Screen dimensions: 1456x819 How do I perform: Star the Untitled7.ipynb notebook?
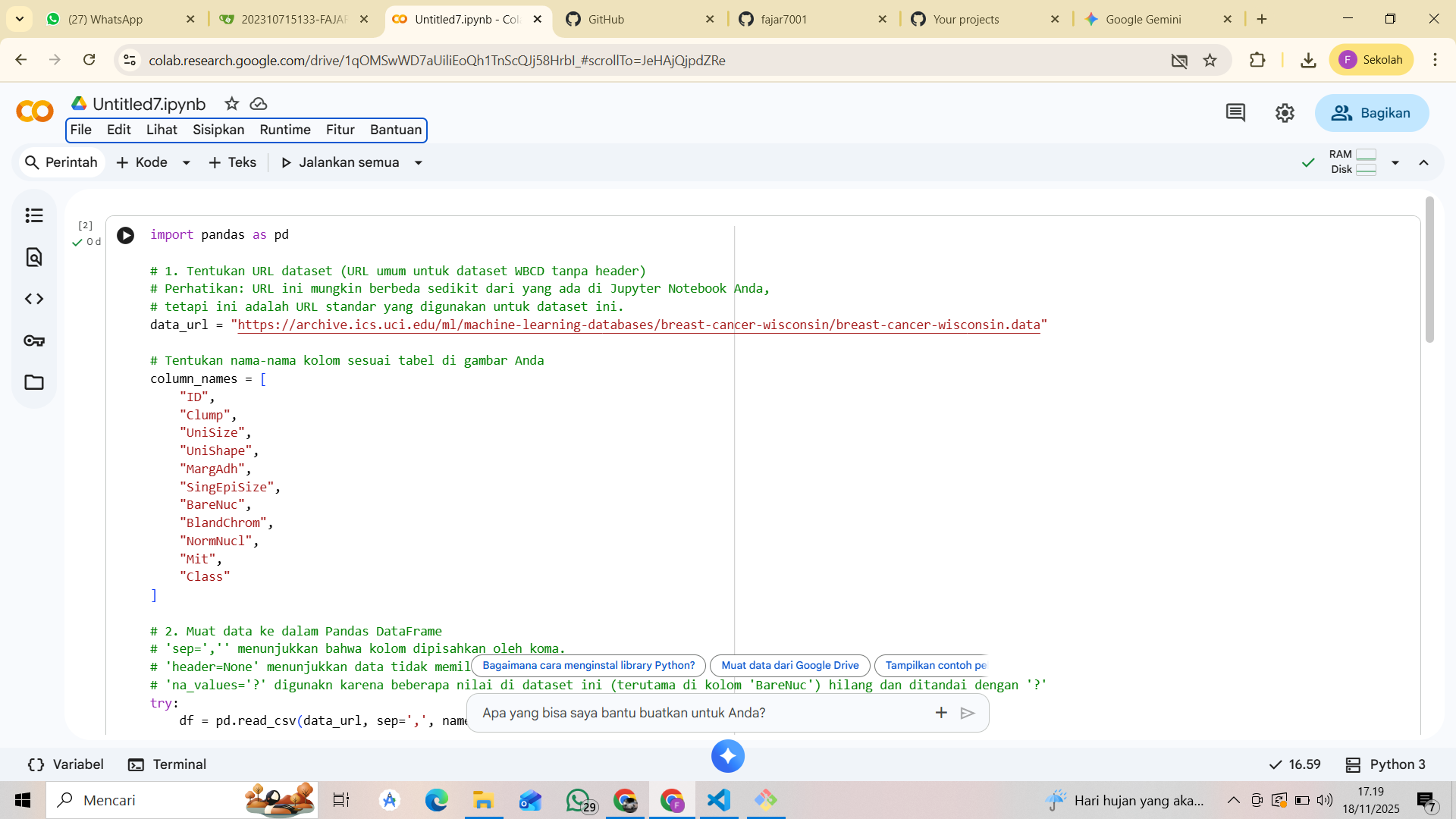(x=232, y=104)
